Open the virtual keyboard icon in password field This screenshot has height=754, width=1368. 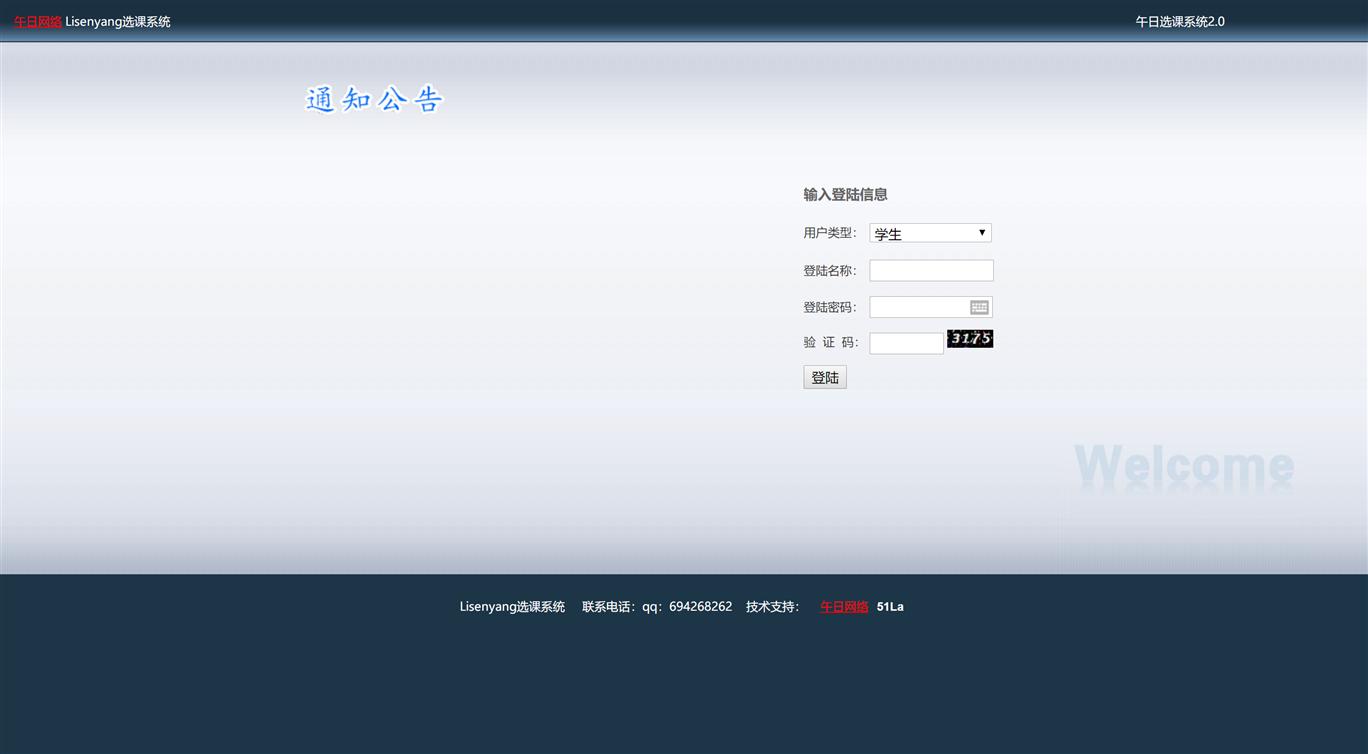click(x=979, y=308)
